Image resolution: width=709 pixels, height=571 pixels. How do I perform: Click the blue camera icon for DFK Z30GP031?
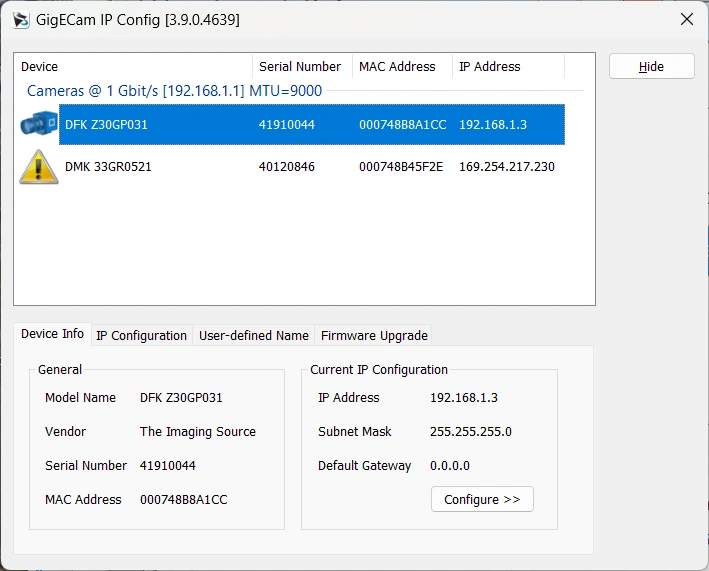[x=38, y=125]
